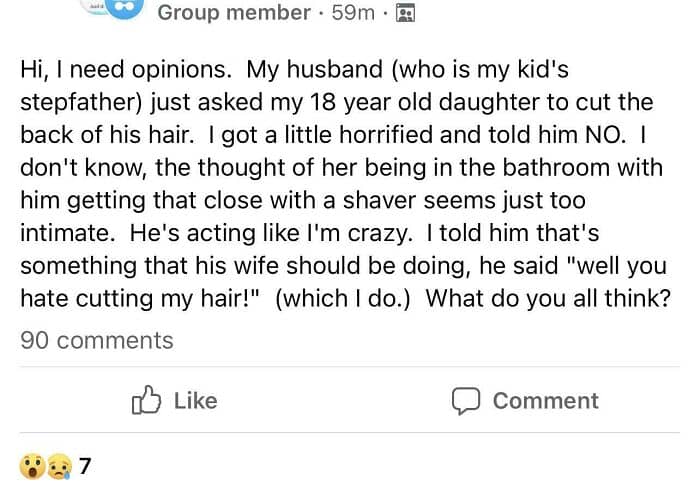View the reaction count of 7
The image size is (700, 498).
pos(85,466)
